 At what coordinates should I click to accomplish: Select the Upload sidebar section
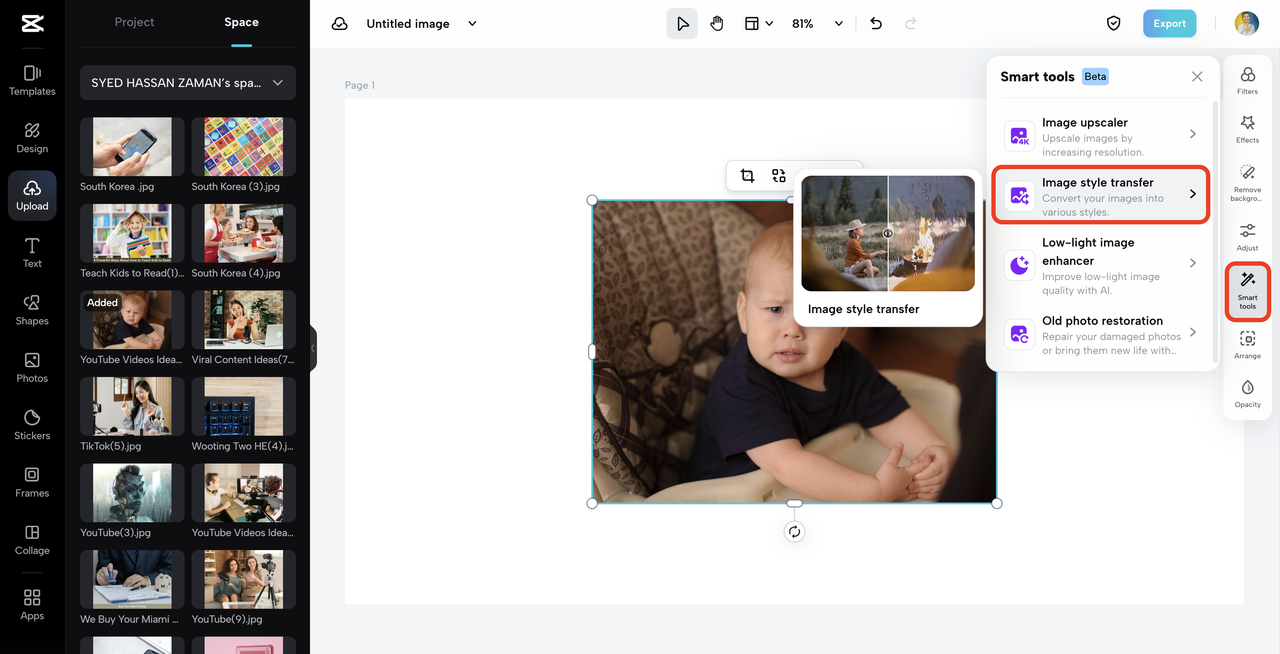click(32, 195)
